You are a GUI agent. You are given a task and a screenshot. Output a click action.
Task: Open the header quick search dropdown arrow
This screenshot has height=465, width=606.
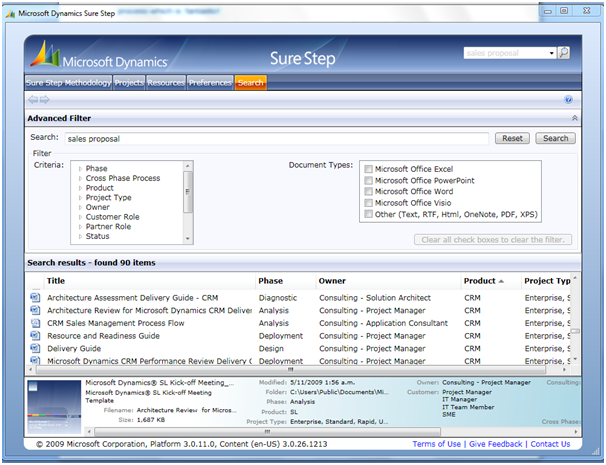pyautogui.click(x=551, y=54)
